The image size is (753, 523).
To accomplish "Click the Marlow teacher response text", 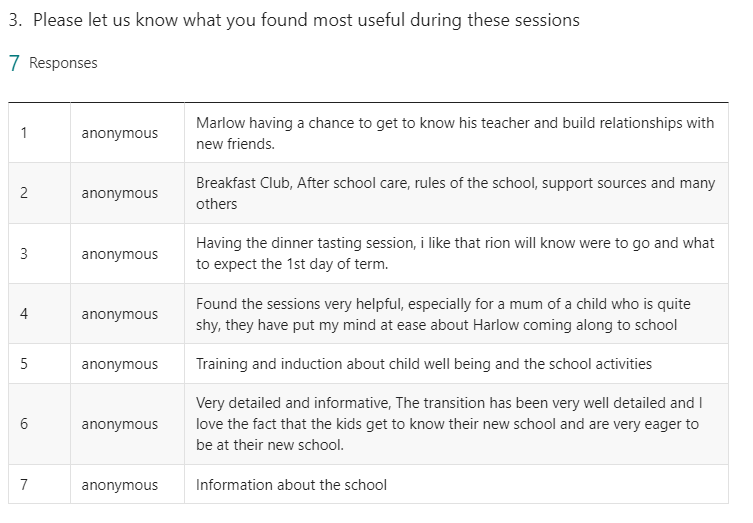I will point(455,133).
